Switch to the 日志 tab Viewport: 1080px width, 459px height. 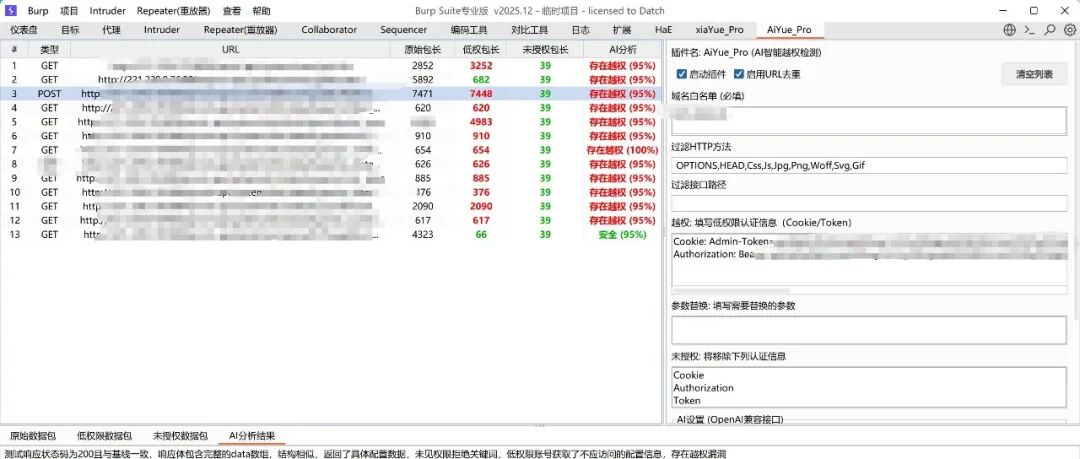click(x=581, y=30)
